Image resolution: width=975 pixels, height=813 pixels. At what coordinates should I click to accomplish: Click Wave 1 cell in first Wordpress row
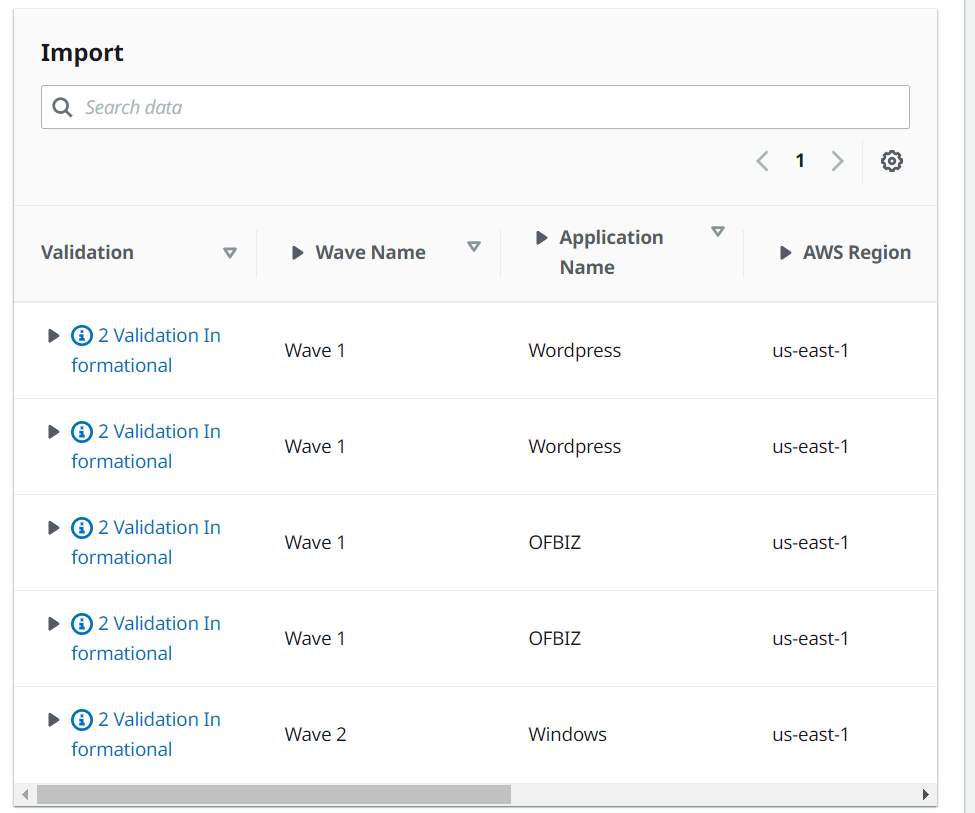tap(315, 351)
